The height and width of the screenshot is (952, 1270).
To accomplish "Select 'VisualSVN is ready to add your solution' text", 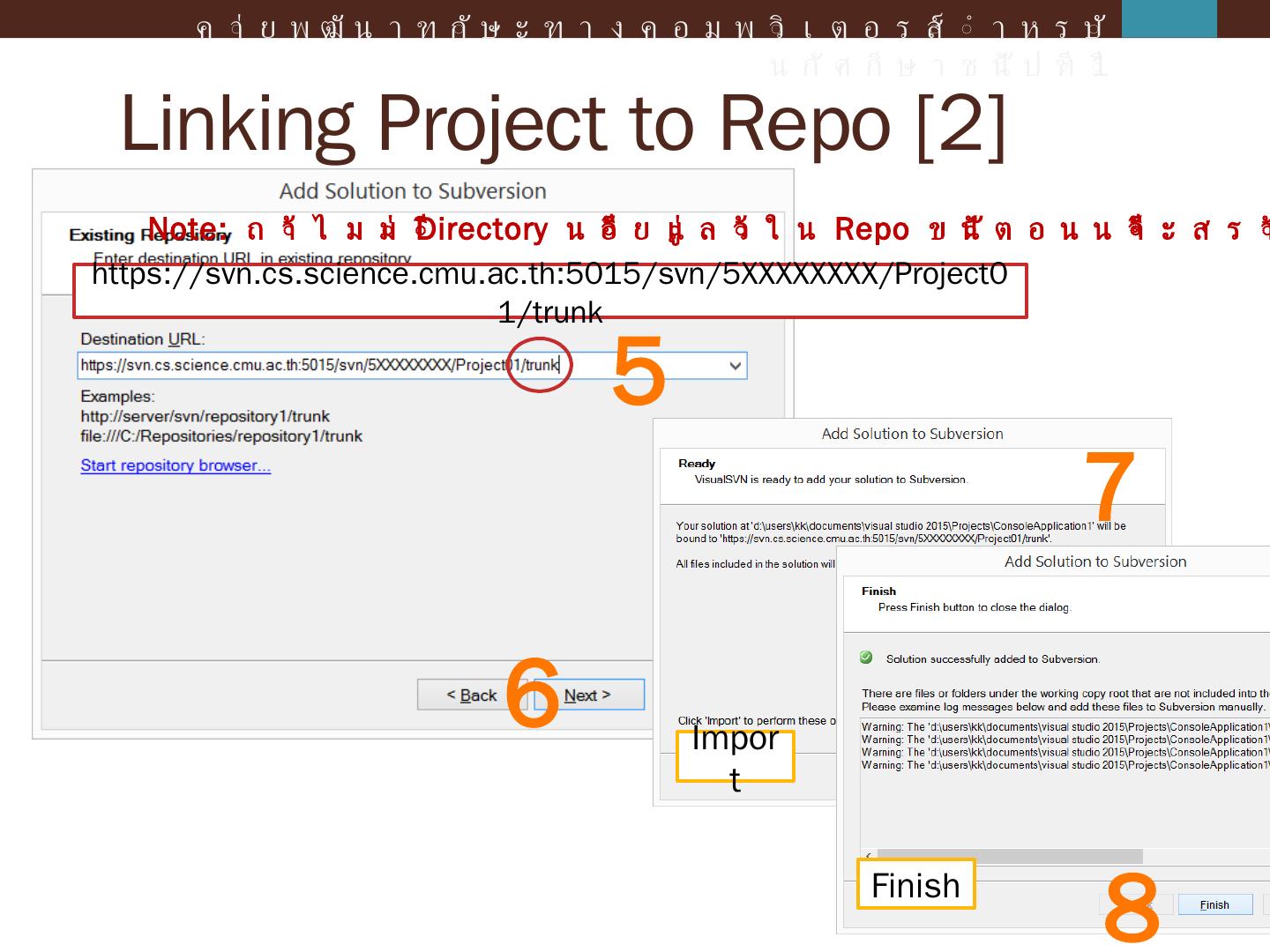I will click(x=832, y=480).
